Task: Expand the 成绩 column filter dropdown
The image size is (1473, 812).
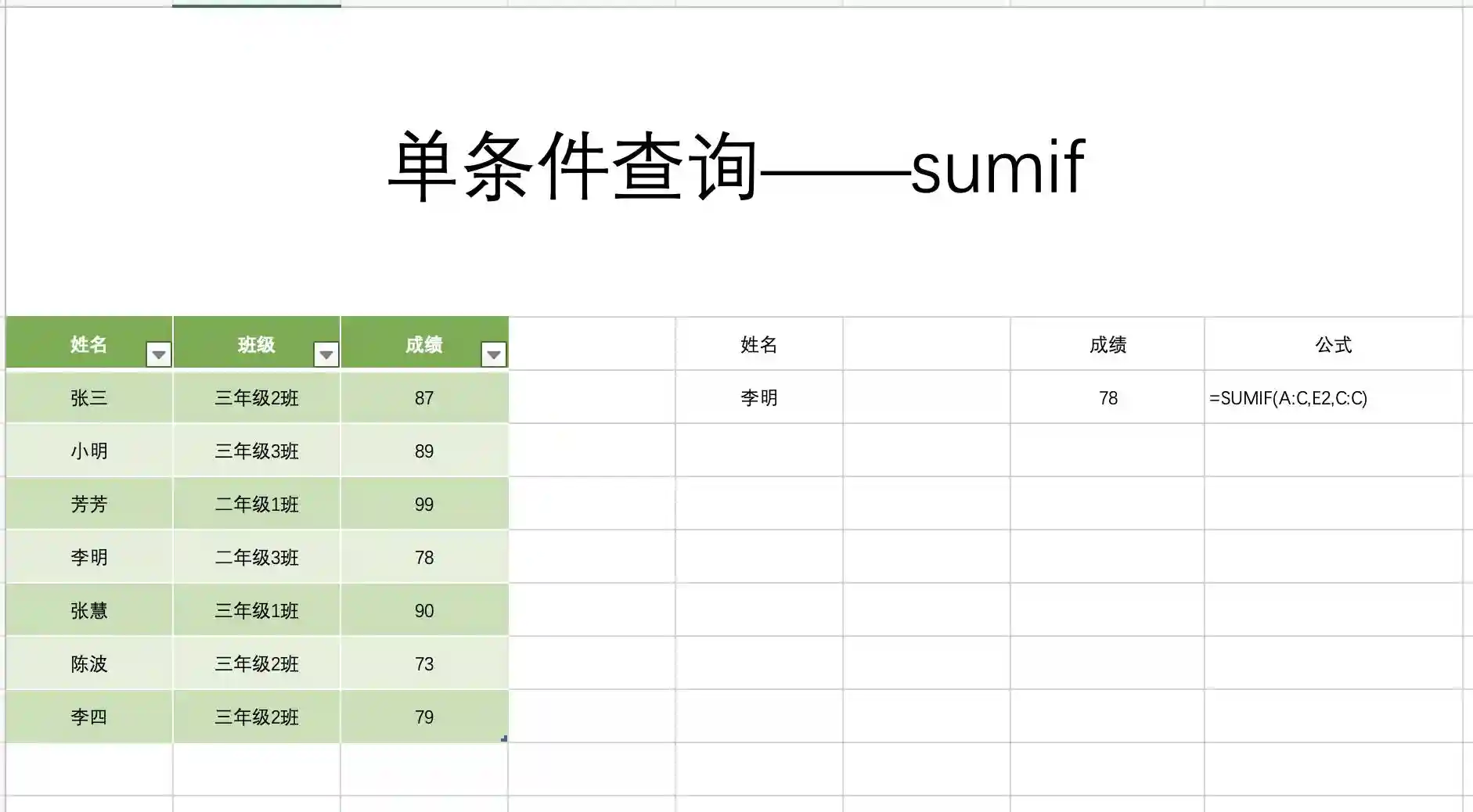Action: [494, 355]
